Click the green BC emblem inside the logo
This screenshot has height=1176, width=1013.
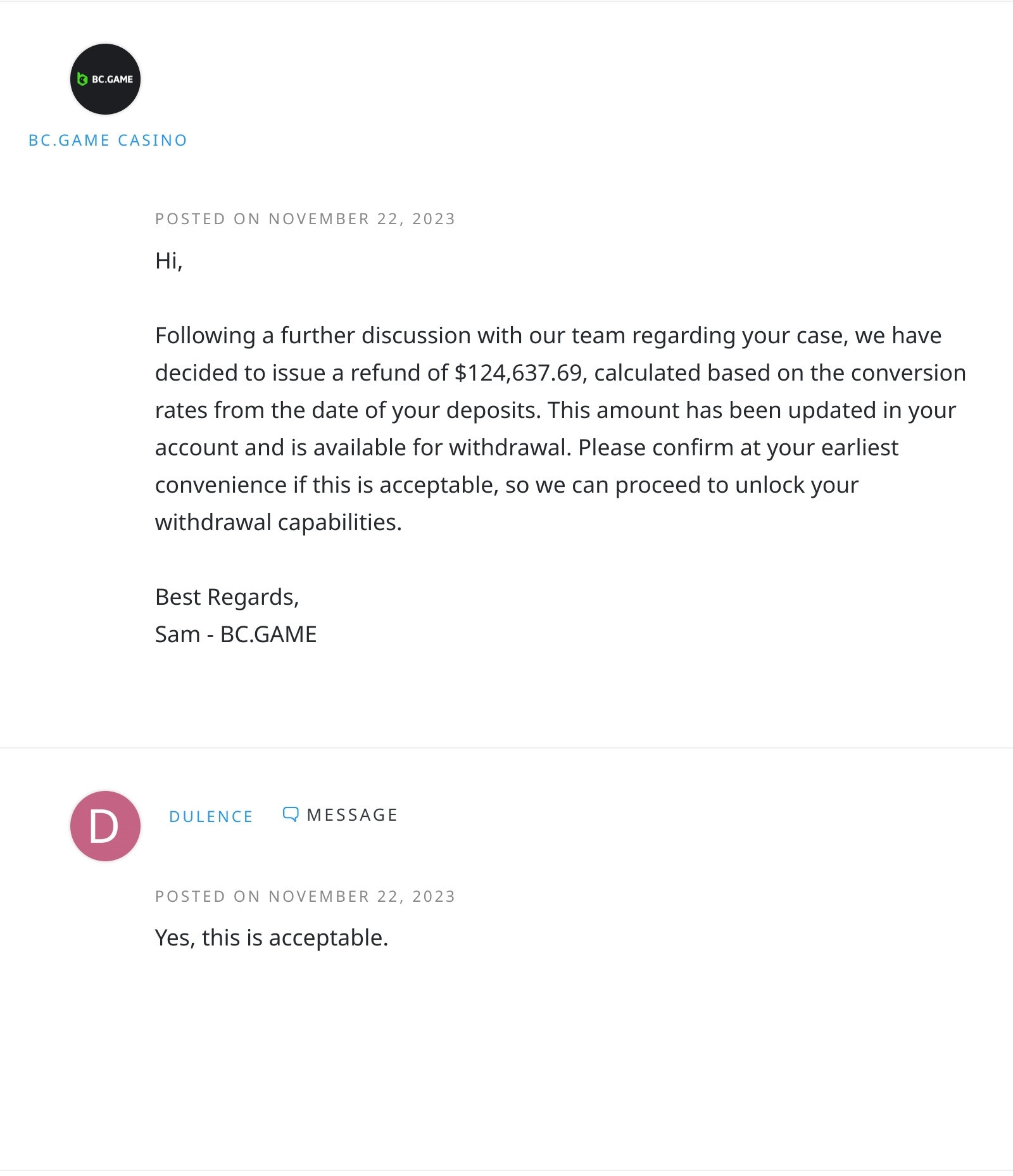(x=82, y=79)
